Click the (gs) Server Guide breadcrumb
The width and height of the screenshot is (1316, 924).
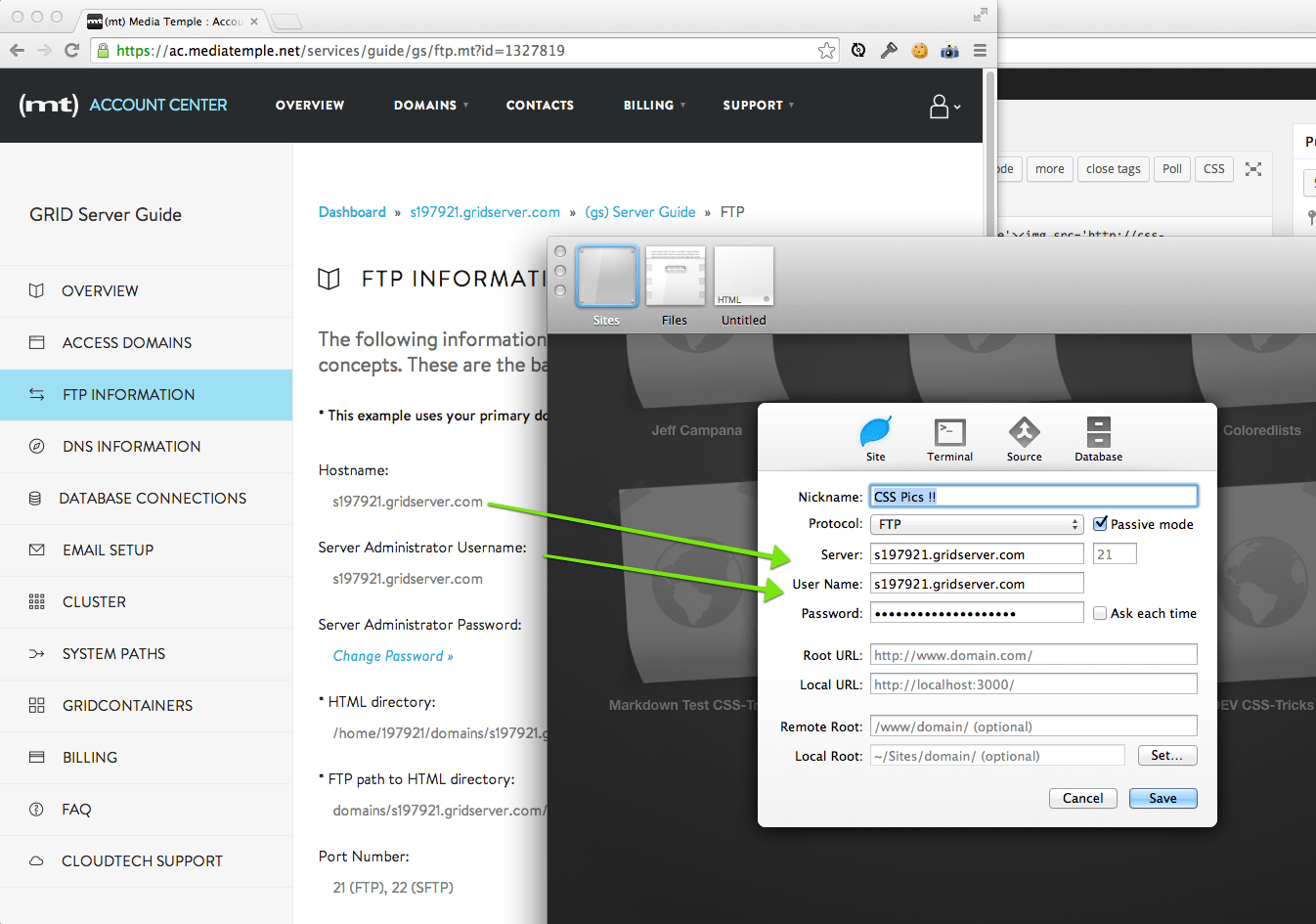pyautogui.click(x=640, y=212)
